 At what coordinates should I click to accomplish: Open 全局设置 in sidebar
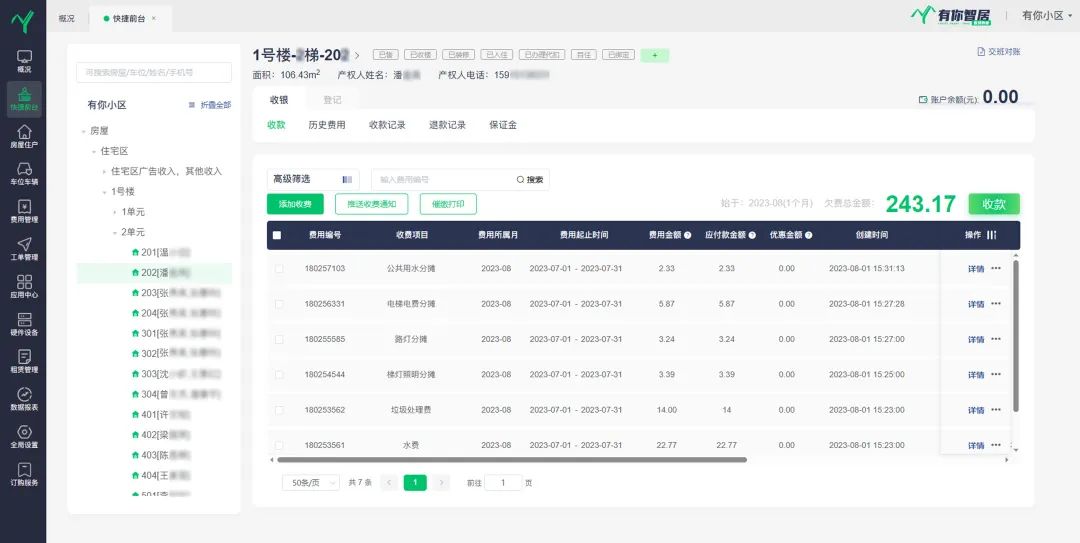coord(23,437)
